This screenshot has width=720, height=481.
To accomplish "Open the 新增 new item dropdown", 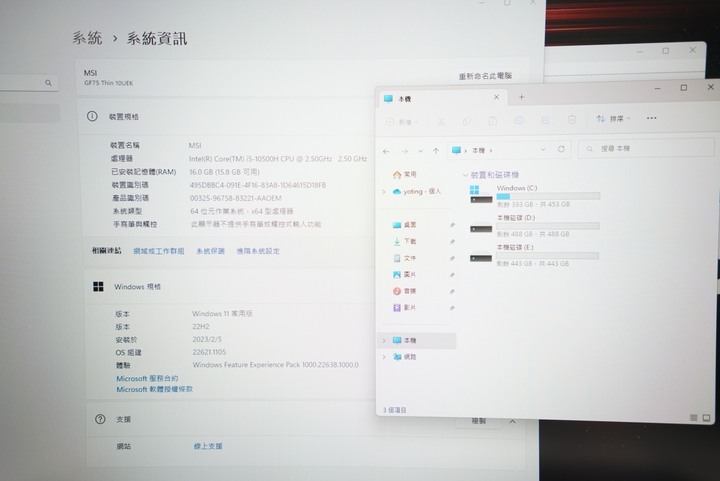I will [x=402, y=122].
